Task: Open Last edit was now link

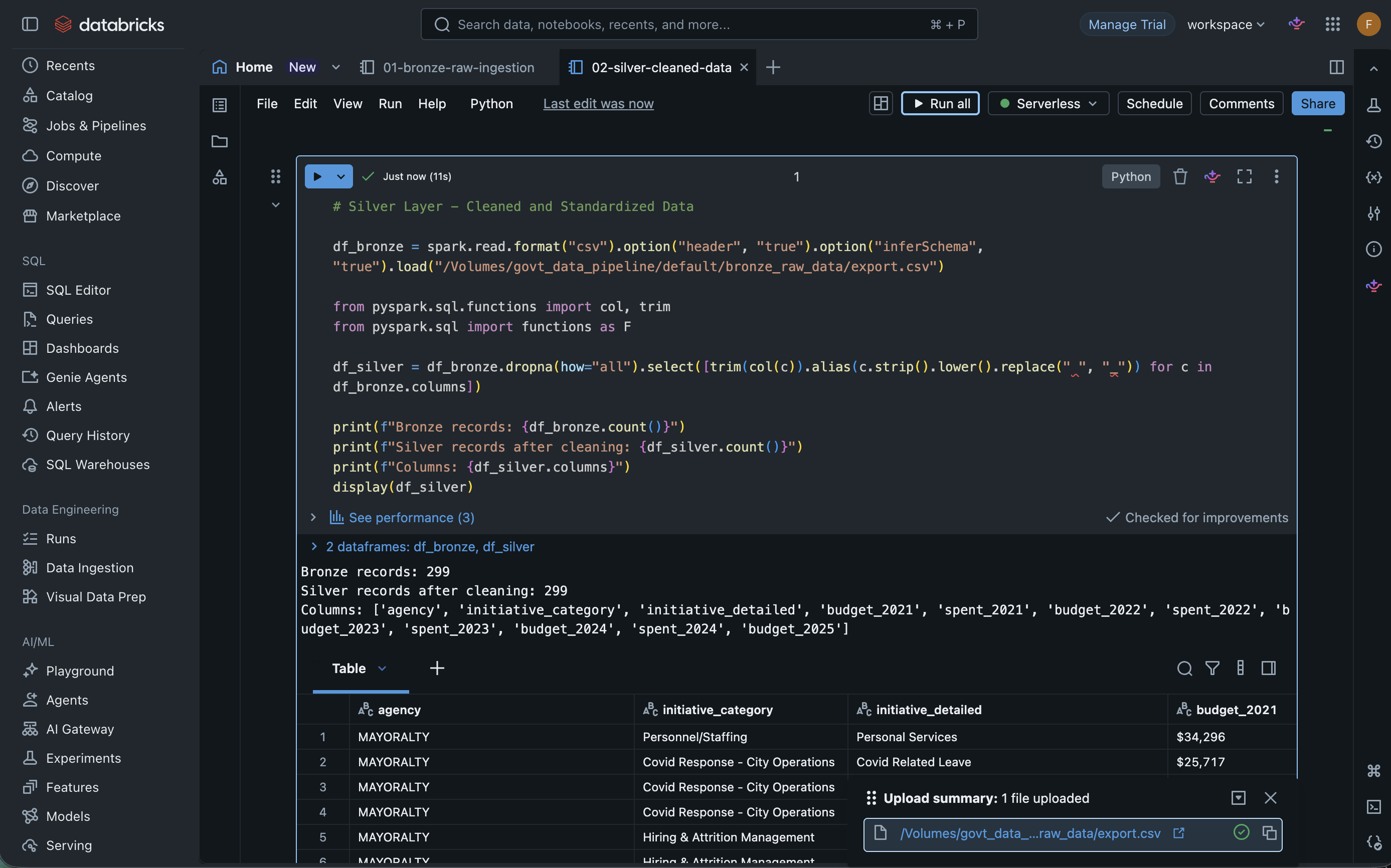Action: (x=598, y=103)
